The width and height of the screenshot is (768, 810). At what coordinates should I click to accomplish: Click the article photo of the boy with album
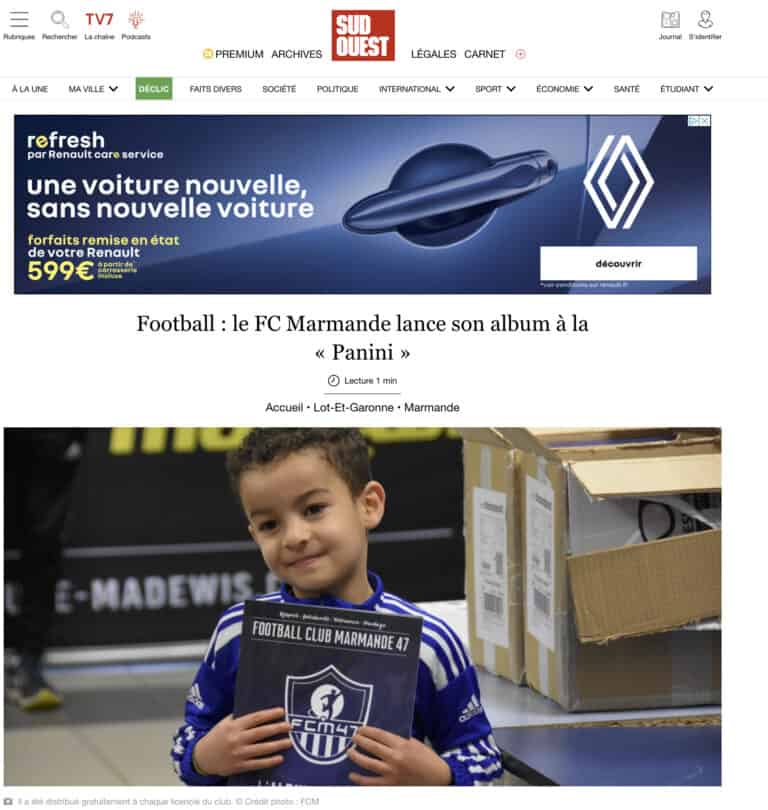pos(363,606)
